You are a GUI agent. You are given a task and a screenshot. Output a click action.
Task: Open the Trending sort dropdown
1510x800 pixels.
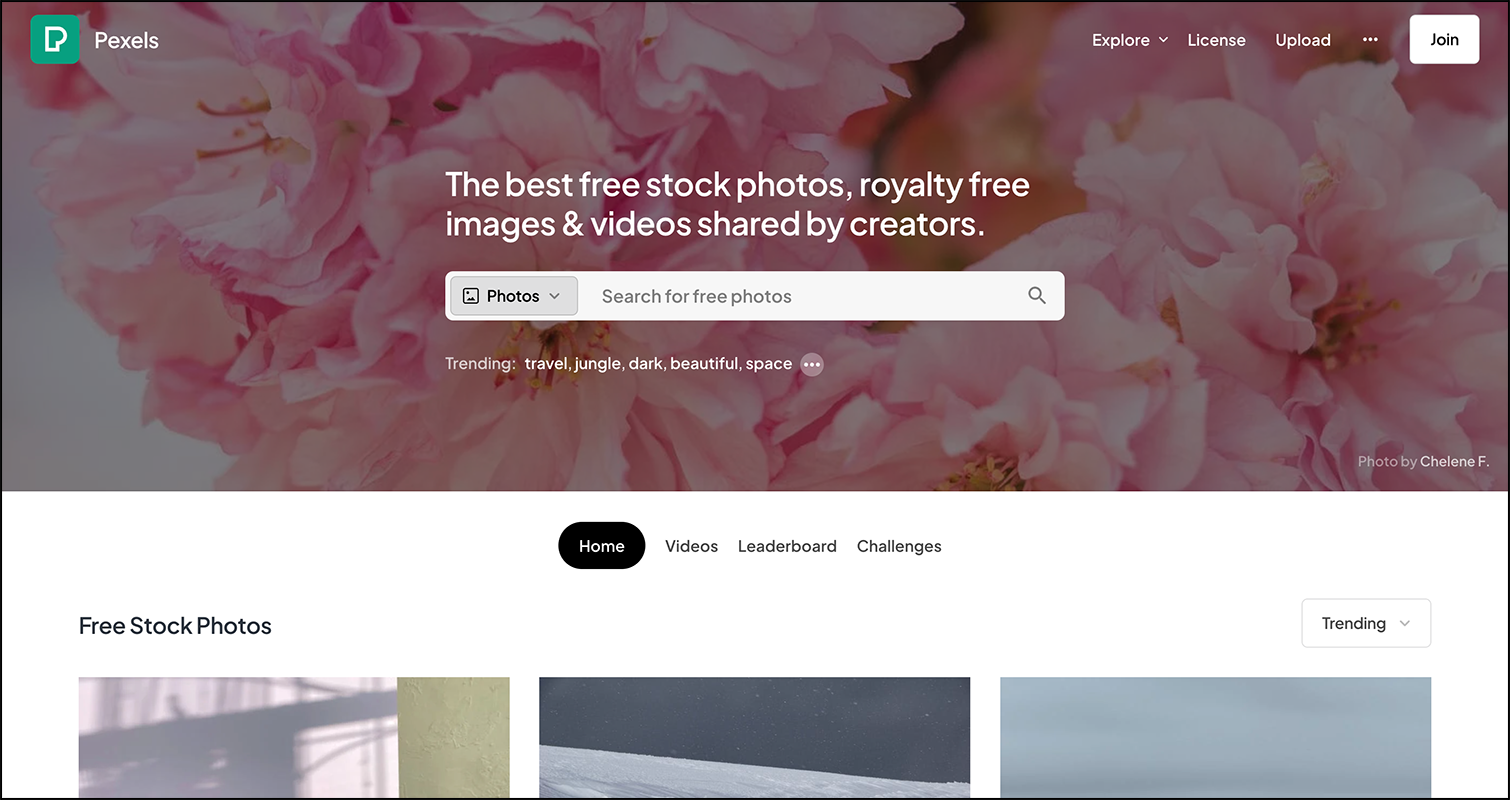click(x=1366, y=623)
